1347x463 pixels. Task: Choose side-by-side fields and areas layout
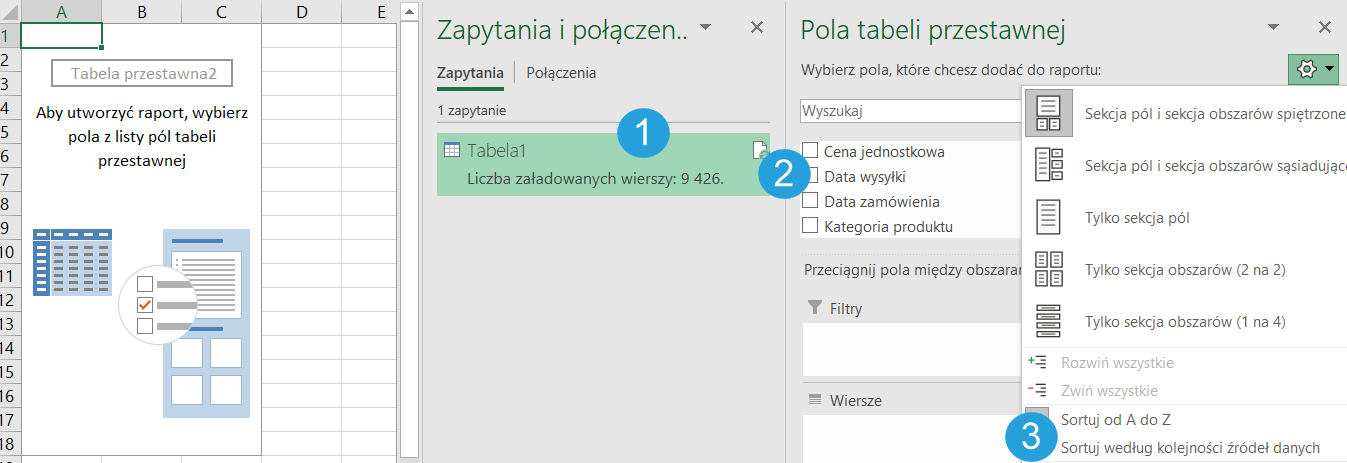(1048, 164)
